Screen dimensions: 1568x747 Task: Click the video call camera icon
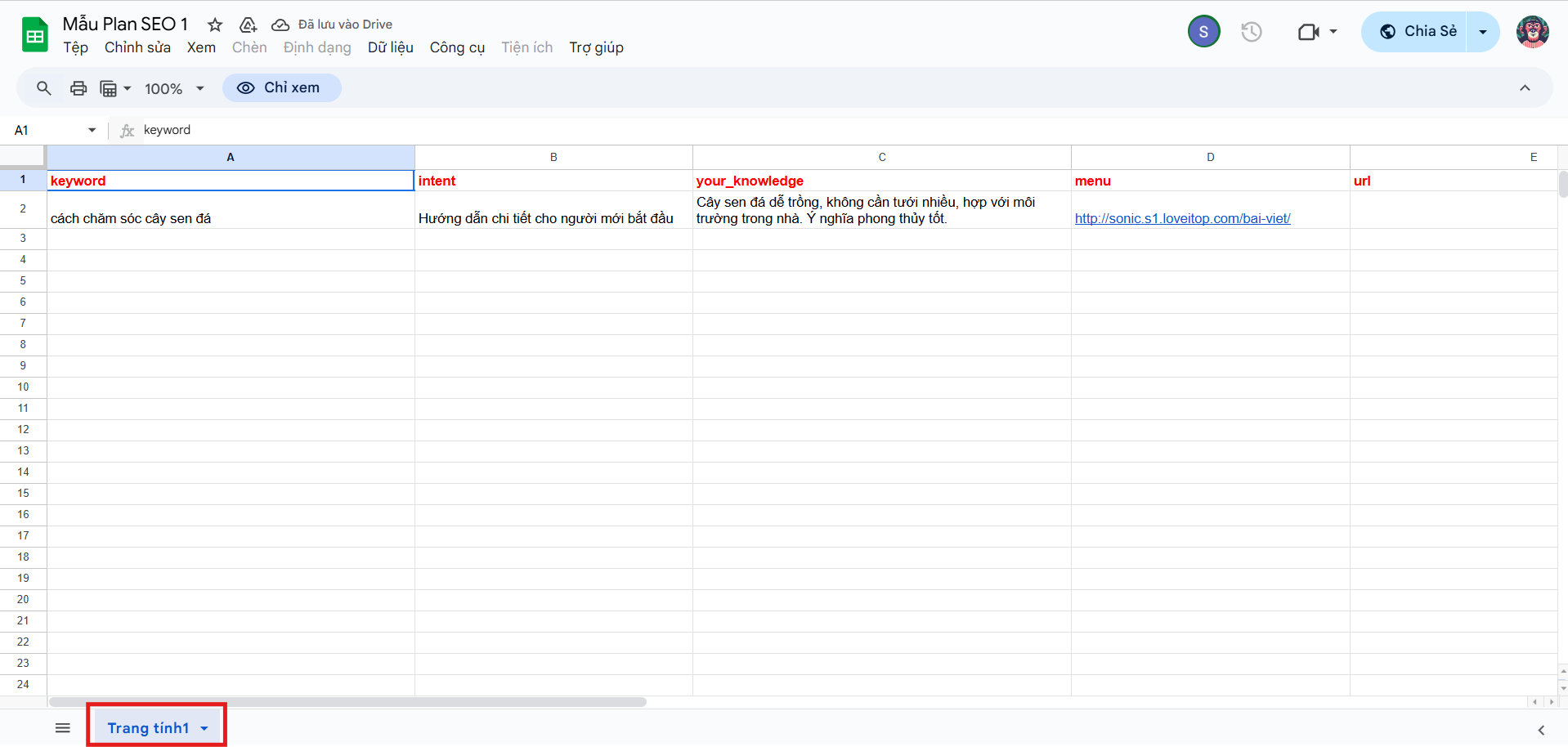pyautogui.click(x=1309, y=32)
